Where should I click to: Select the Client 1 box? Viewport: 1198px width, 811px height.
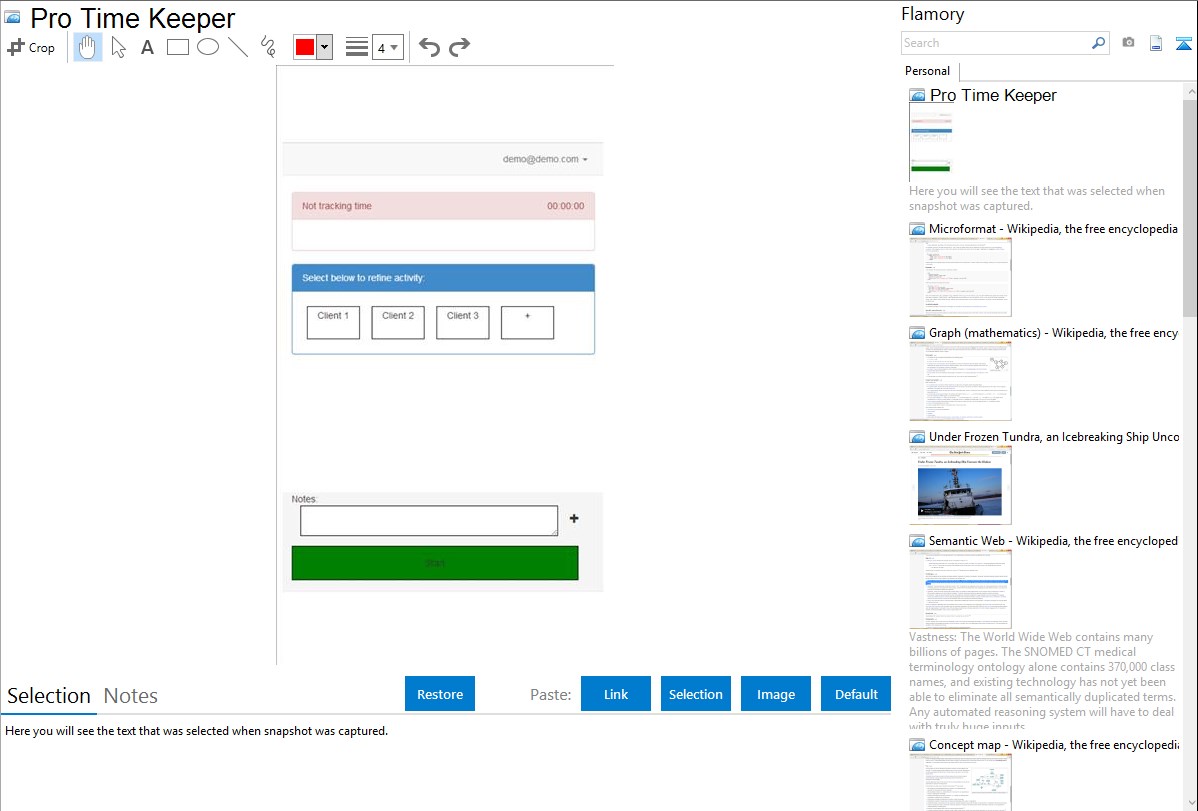(333, 323)
